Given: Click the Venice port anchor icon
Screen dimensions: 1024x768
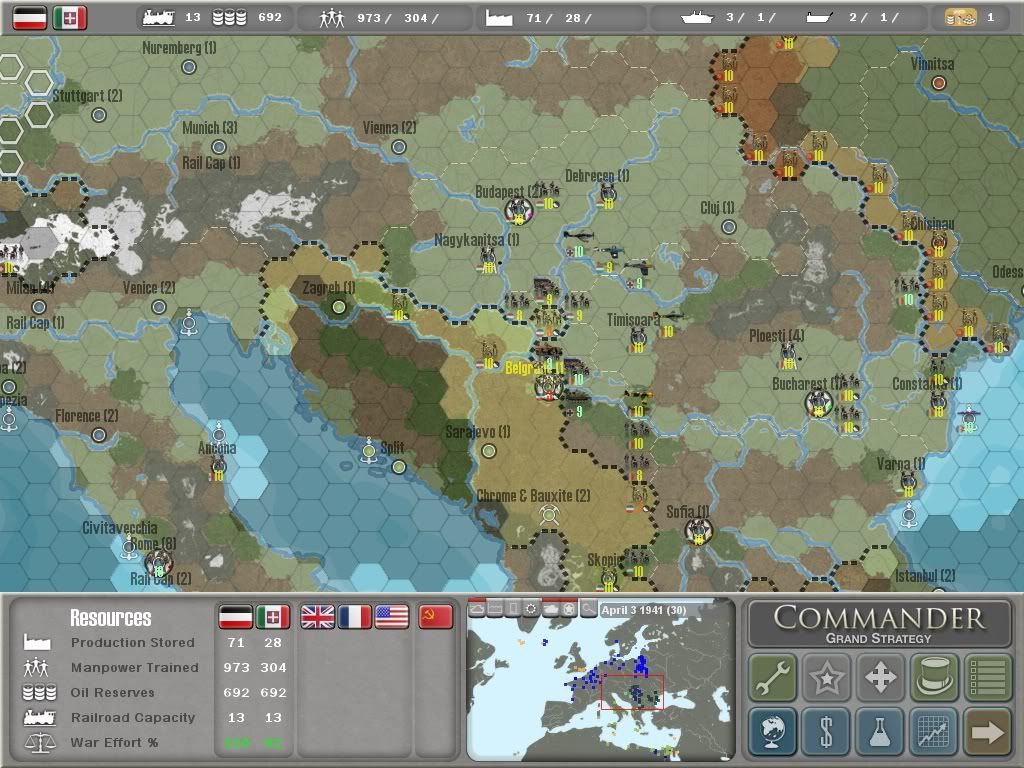Looking at the screenshot, I should (189, 323).
